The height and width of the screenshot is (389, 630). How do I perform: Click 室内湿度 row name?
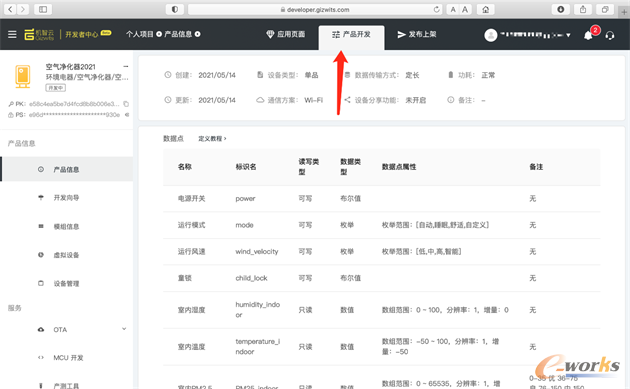click(192, 310)
